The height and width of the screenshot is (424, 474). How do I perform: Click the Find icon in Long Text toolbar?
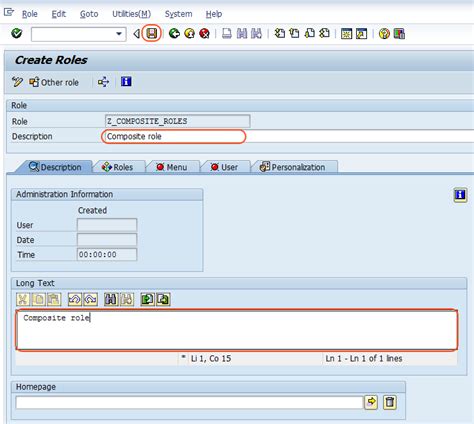pos(111,299)
